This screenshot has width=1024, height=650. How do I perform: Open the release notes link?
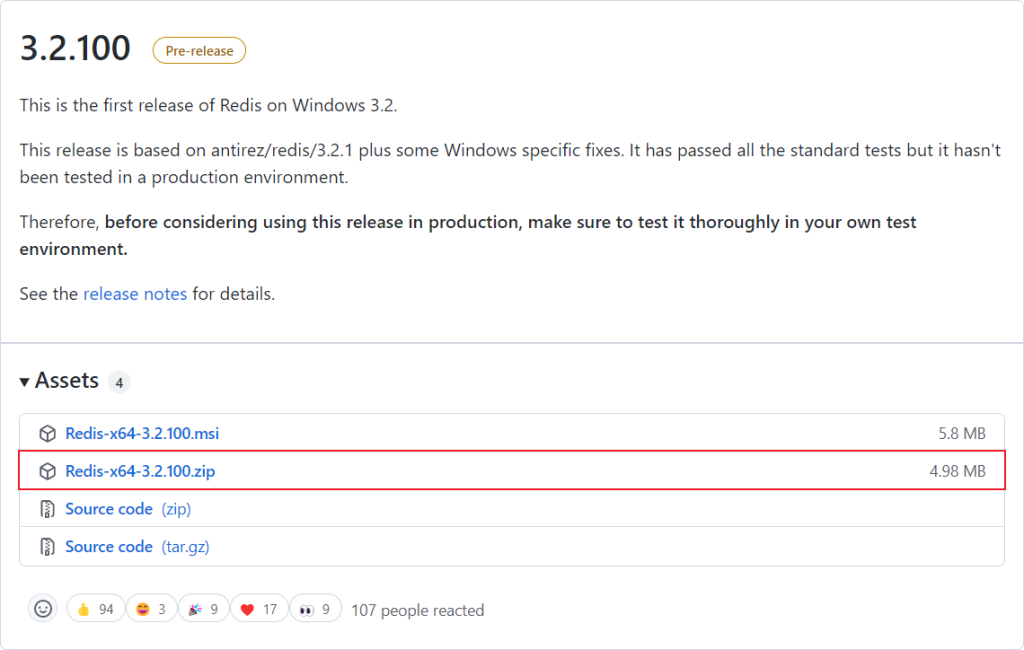point(135,294)
